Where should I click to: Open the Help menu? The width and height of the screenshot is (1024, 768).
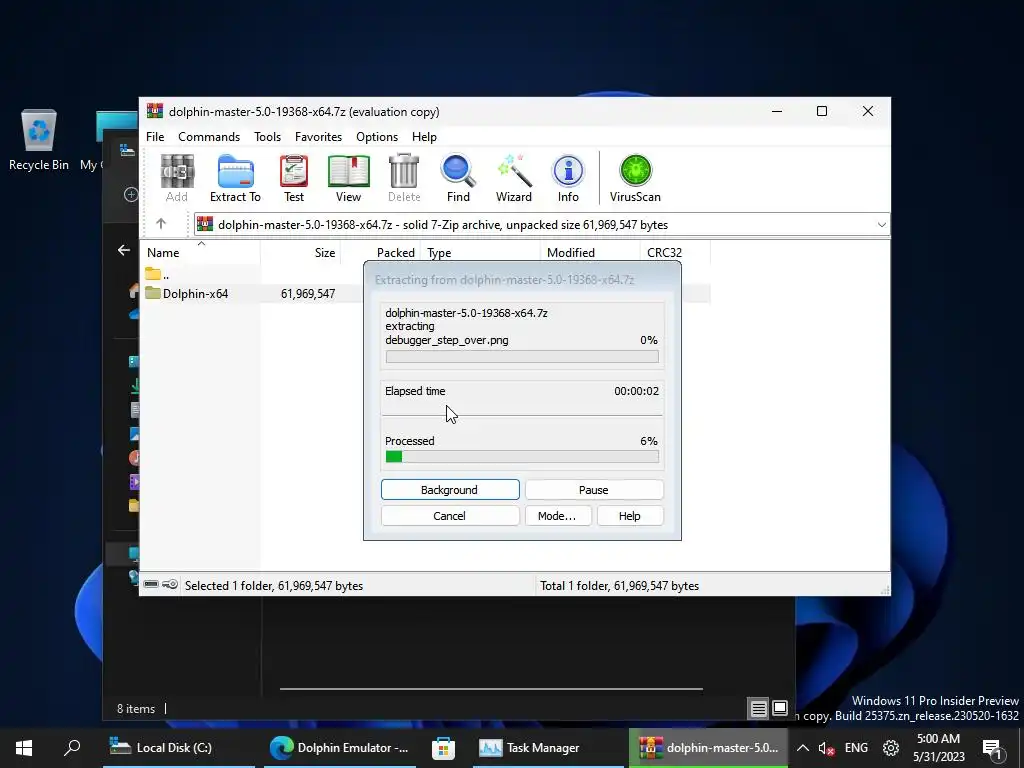(x=424, y=136)
